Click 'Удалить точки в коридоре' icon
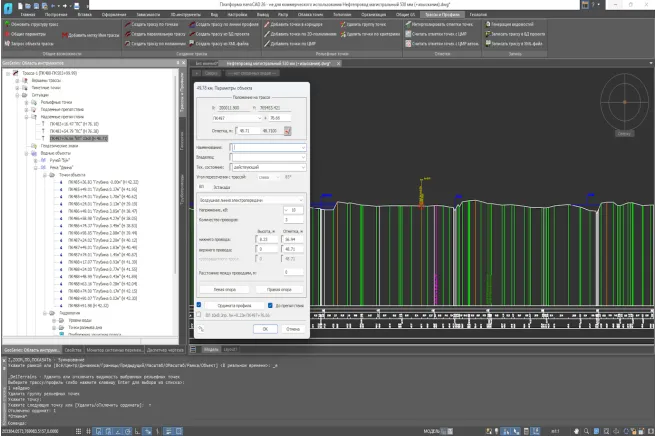The width and height of the screenshot is (656, 436). (288, 25)
